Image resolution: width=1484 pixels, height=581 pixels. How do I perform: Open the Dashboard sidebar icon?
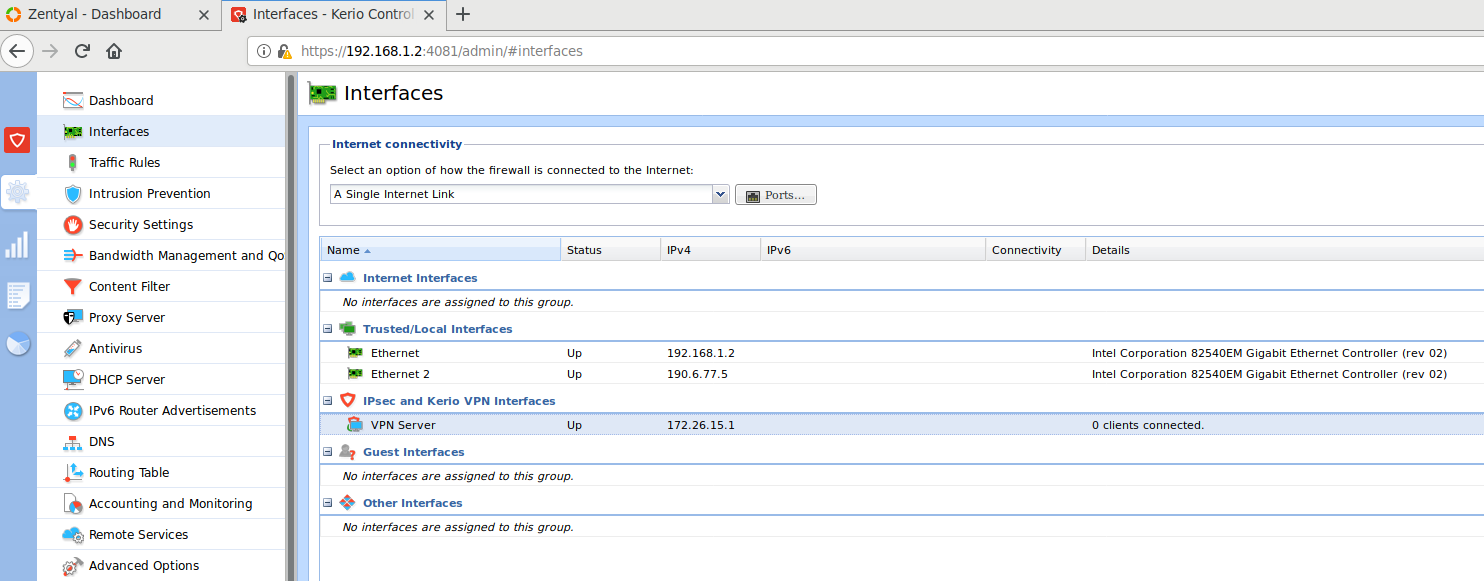(x=72, y=100)
